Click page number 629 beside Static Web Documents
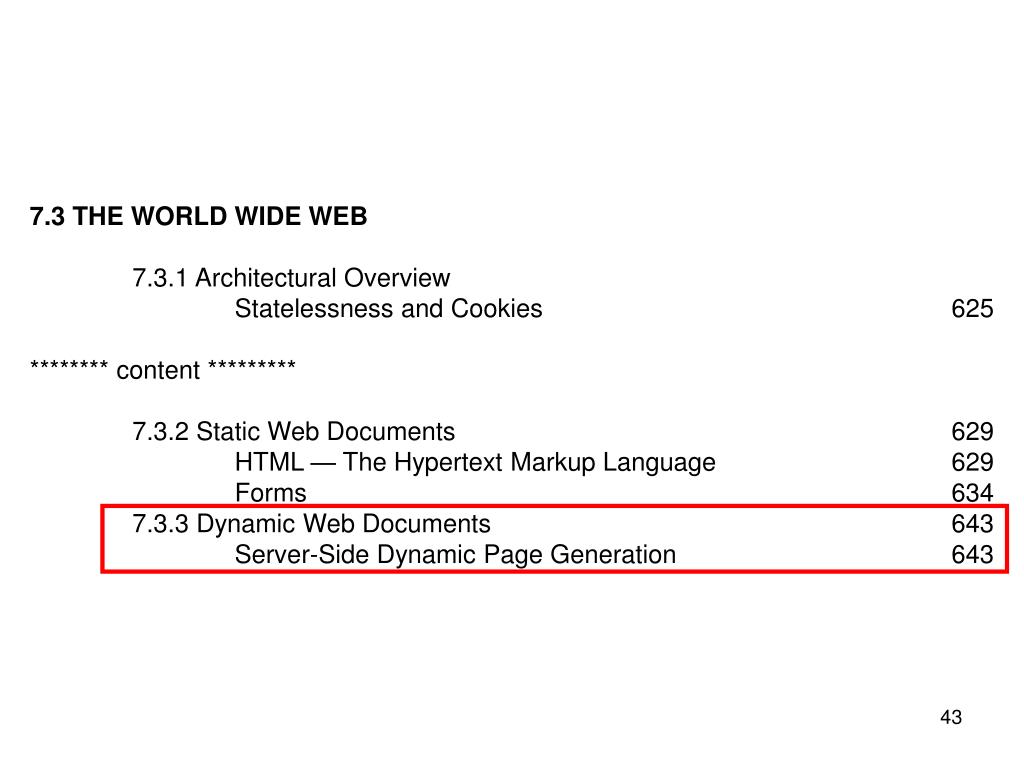1024x768 pixels. pyautogui.click(x=972, y=432)
